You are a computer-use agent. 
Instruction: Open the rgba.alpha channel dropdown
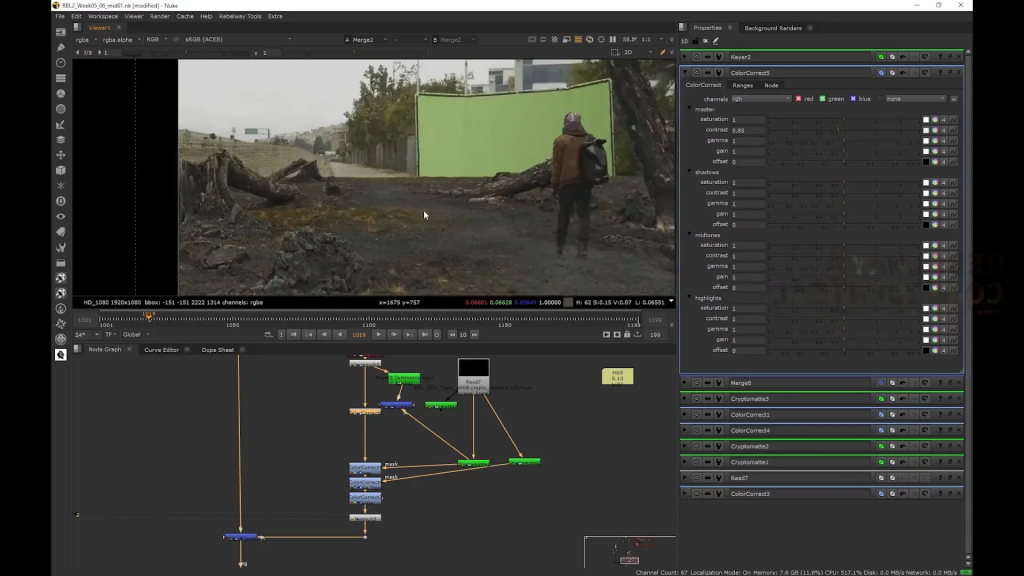[x=121, y=39]
